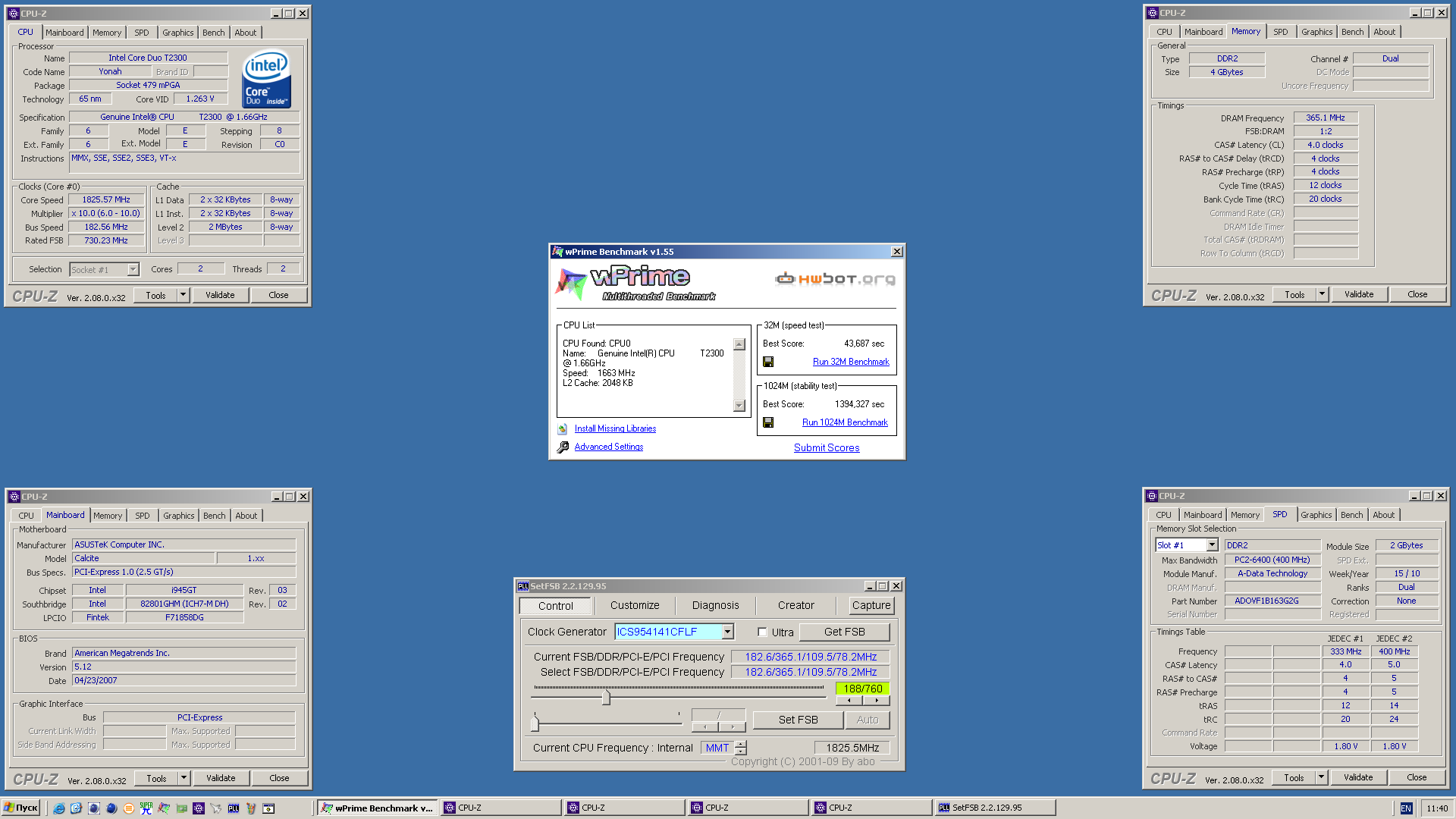
Task: Click scroll-down arrow in CPU List
Action: coord(739,406)
